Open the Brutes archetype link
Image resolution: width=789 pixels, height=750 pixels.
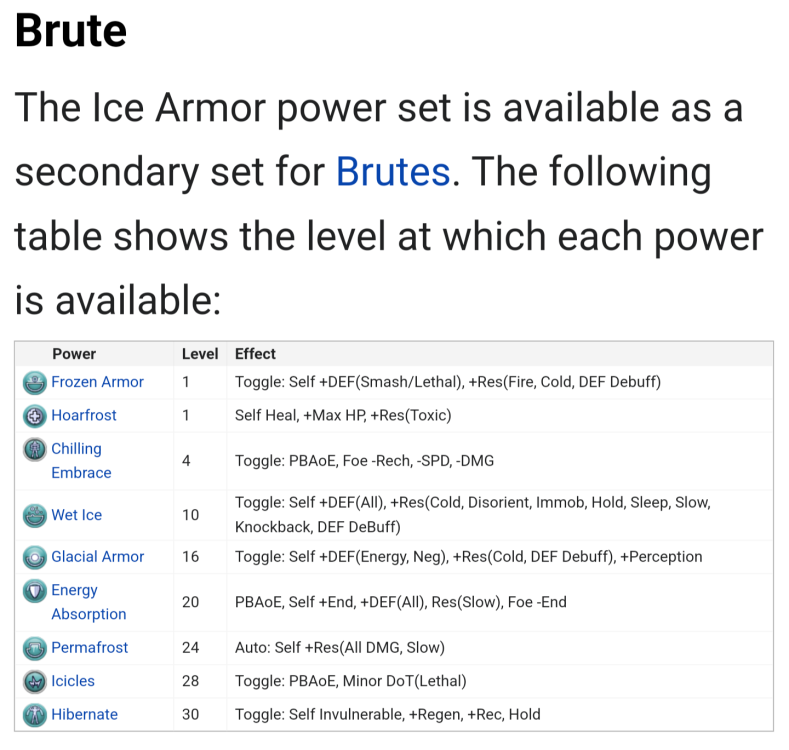pos(392,172)
